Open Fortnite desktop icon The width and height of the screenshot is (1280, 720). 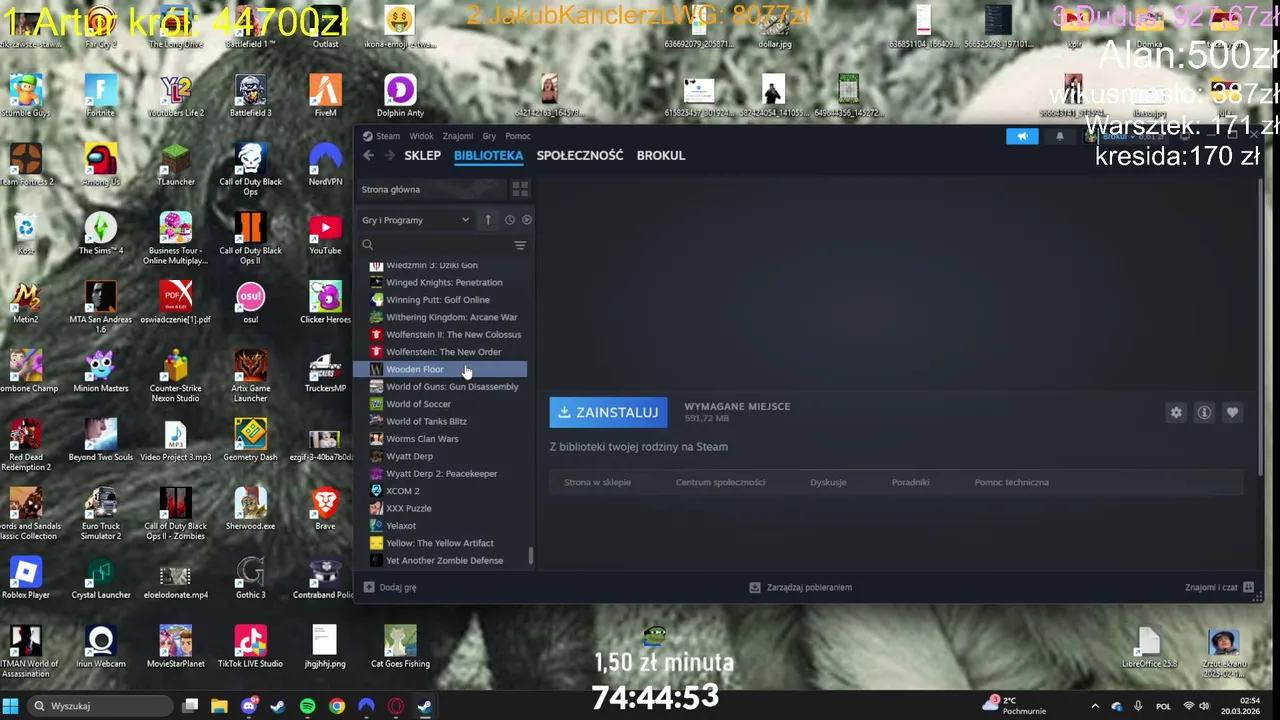(x=100, y=96)
